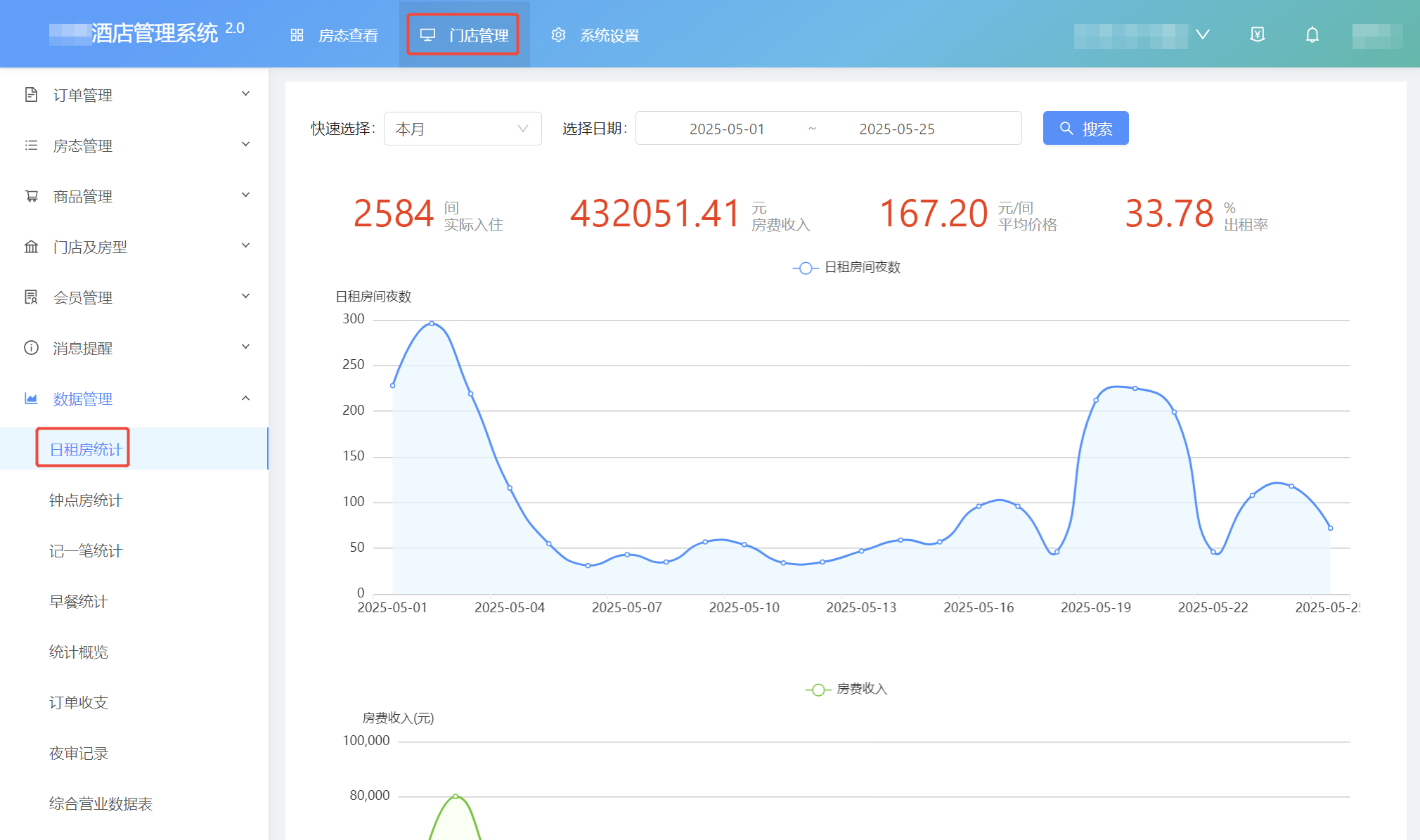Image resolution: width=1420 pixels, height=840 pixels.
Task: Click the 订单管理 menu label
Action: (83, 95)
